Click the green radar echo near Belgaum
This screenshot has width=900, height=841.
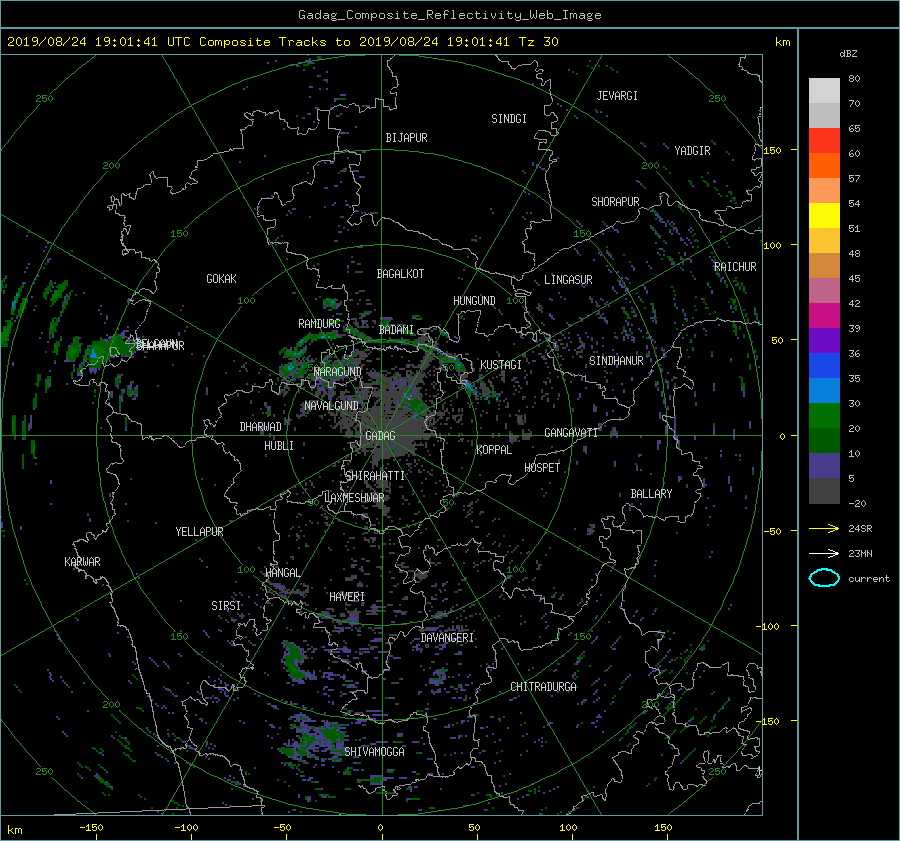tap(102, 349)
